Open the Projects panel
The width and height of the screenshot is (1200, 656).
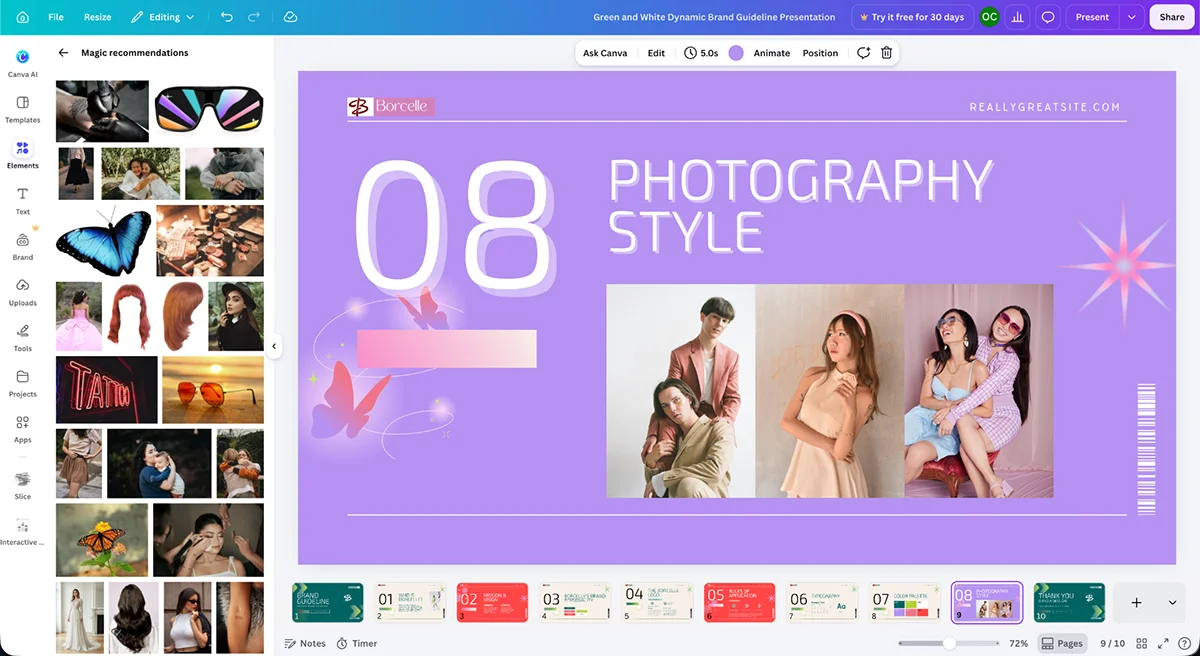[22, 383]
